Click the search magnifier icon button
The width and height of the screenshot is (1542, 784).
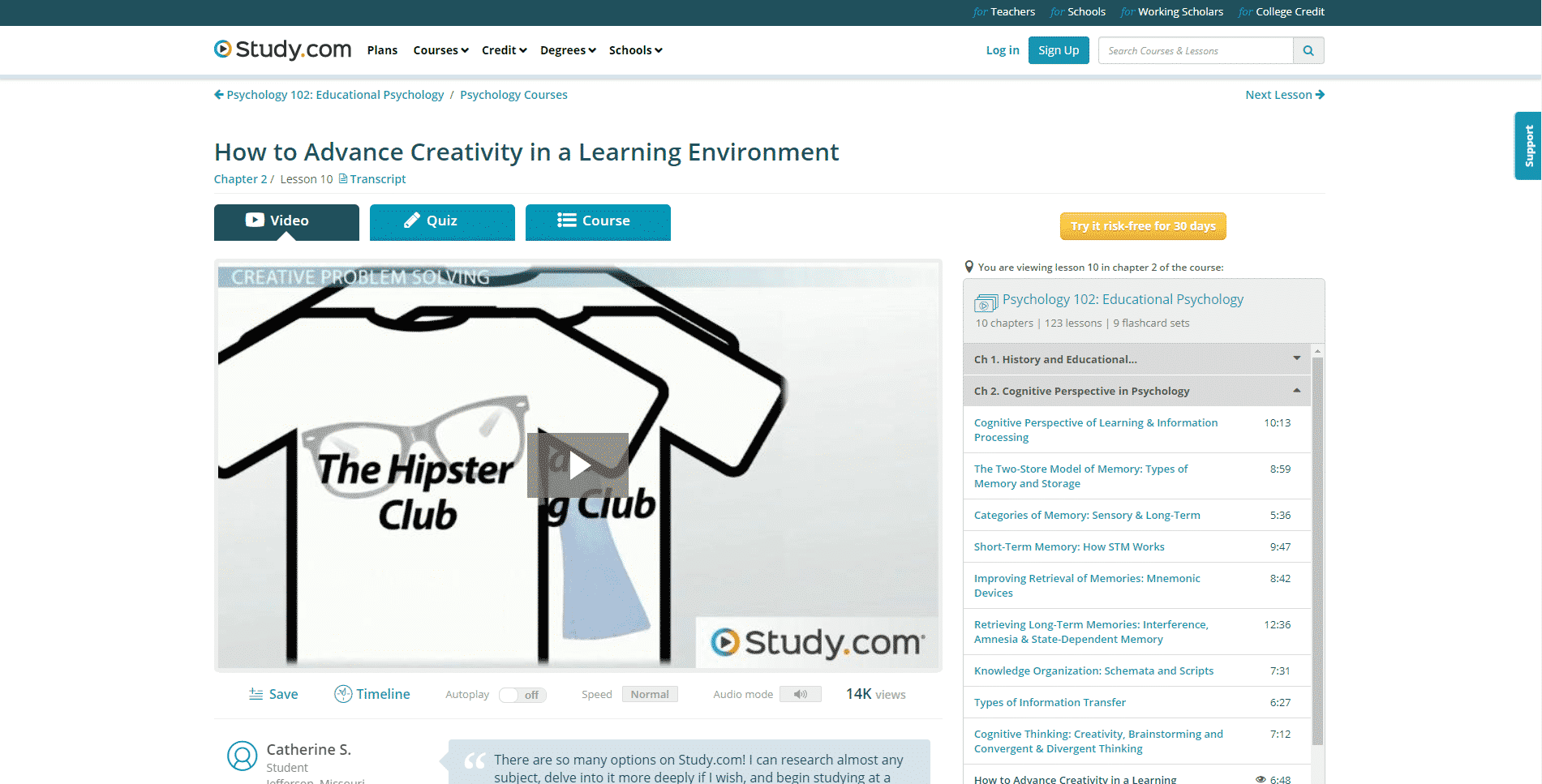coord(1308,50)
